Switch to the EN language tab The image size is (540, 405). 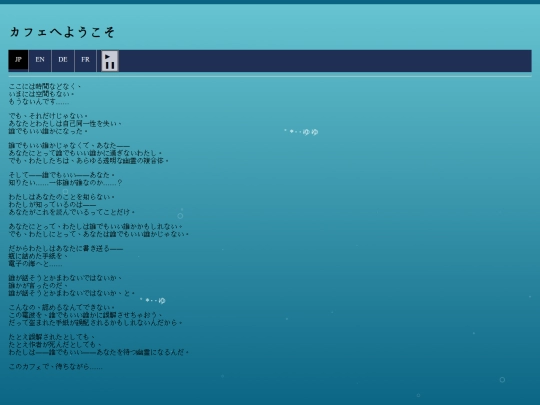[40, 61]
